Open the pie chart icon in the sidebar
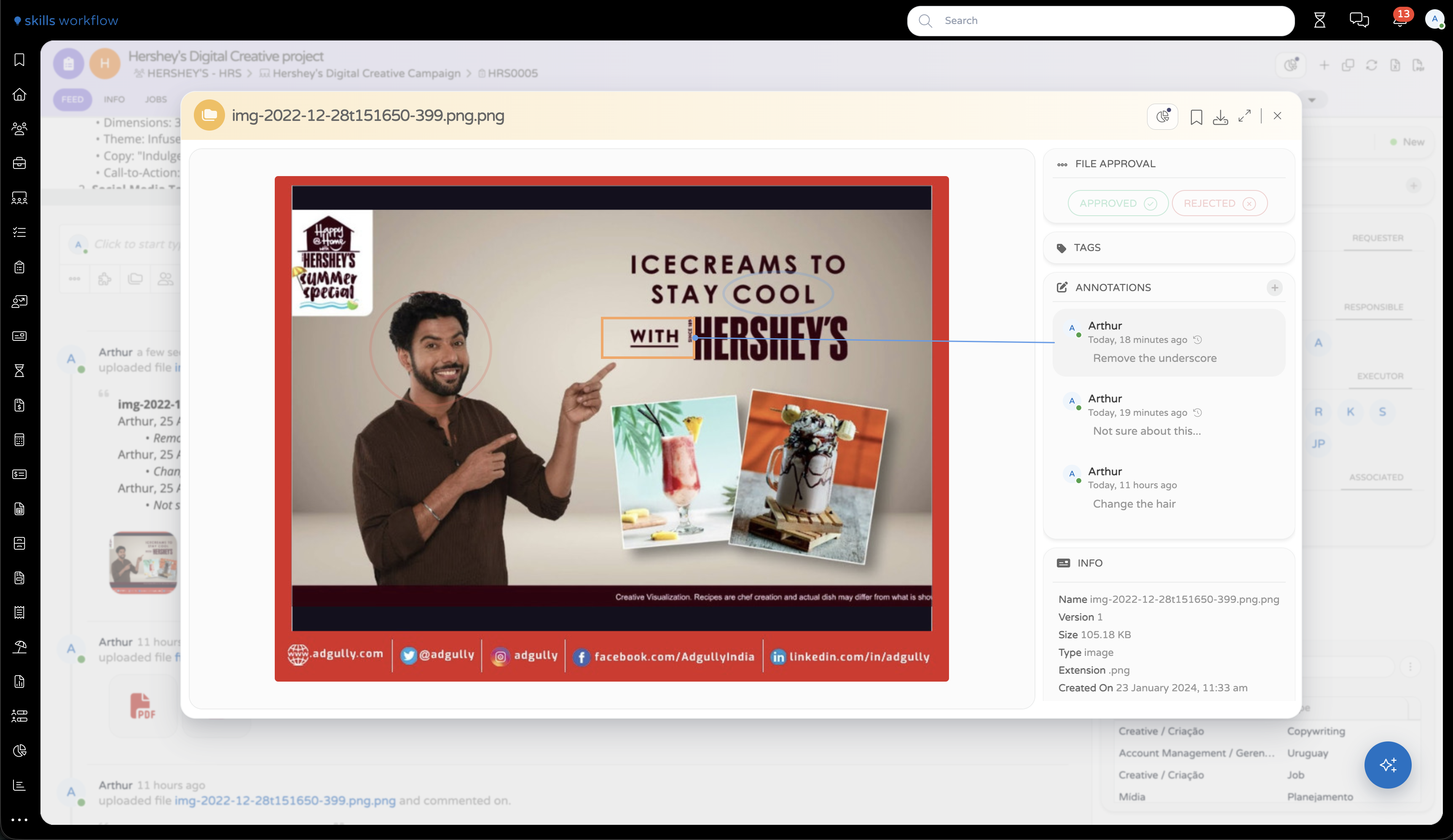The height and width of the screenshot is (840, 1453). [x=20, y=751]
